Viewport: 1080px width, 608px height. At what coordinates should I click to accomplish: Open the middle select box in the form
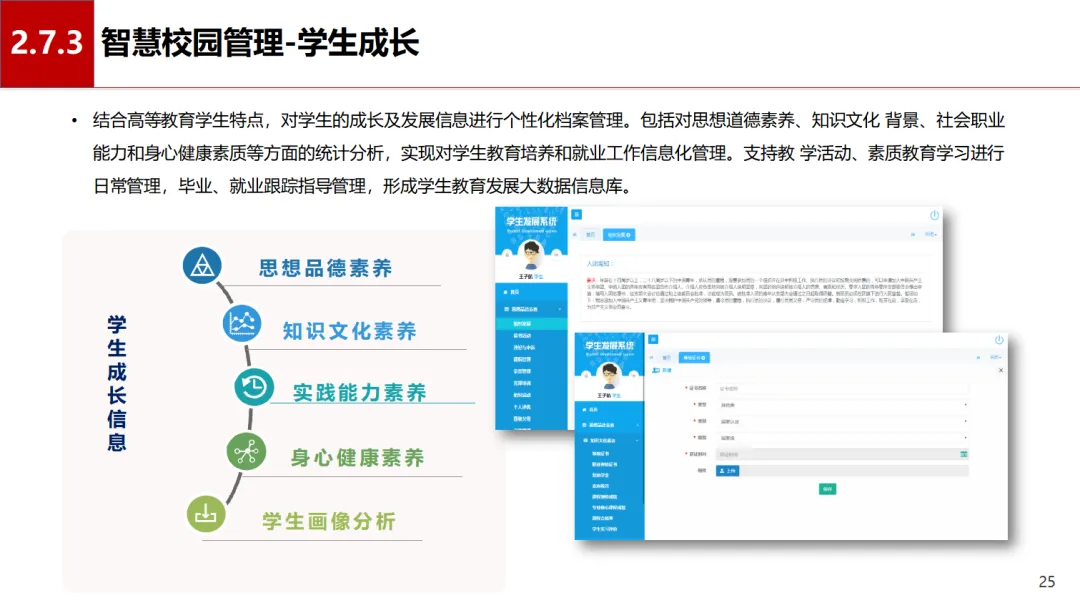point(842,421)
